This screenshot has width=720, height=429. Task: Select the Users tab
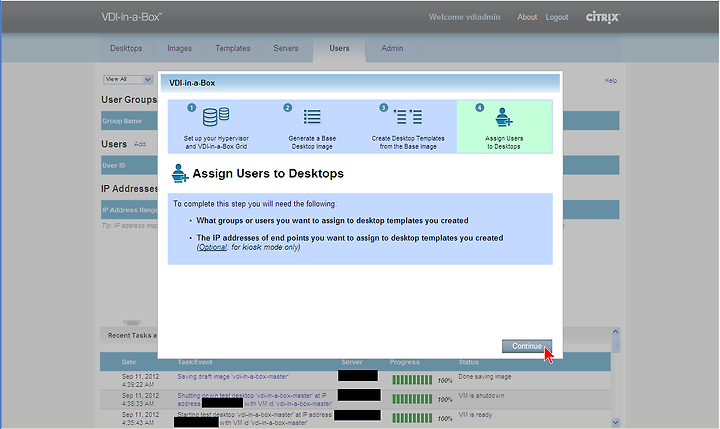(339, 48)
